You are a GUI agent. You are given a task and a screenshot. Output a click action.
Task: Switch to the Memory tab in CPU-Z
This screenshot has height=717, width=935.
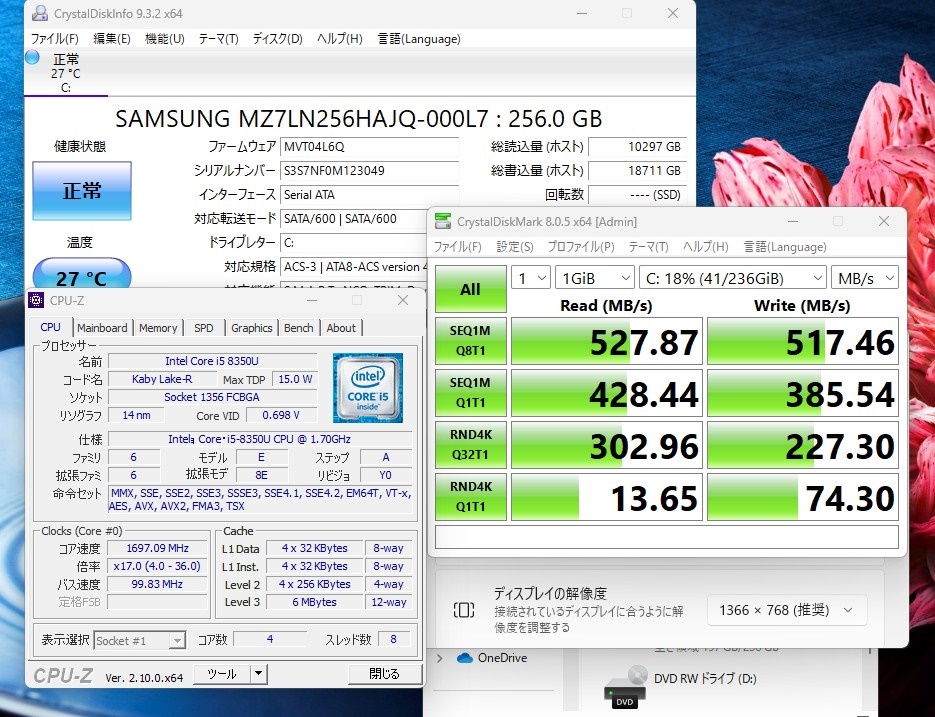(x=158, y=327)
